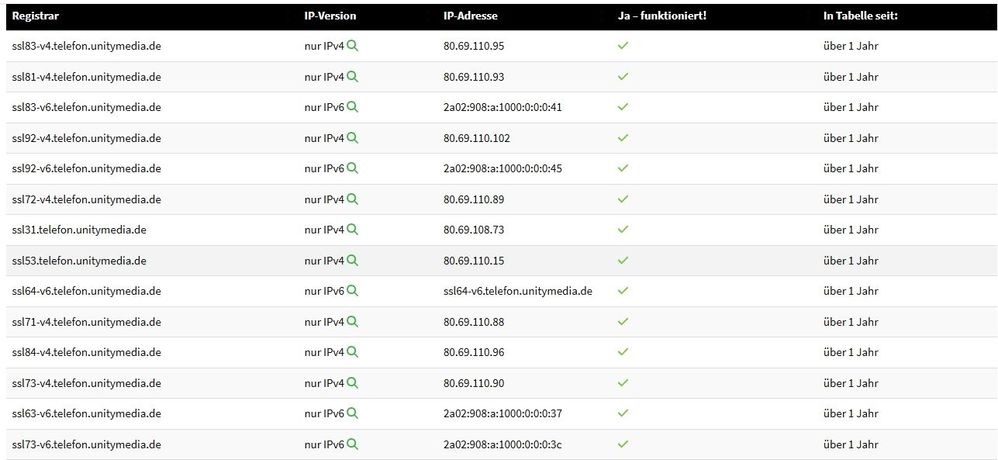
Task: Select registrar ssl92-v6.telefon.unitymedia.de
Action: (x=86, y=168)
